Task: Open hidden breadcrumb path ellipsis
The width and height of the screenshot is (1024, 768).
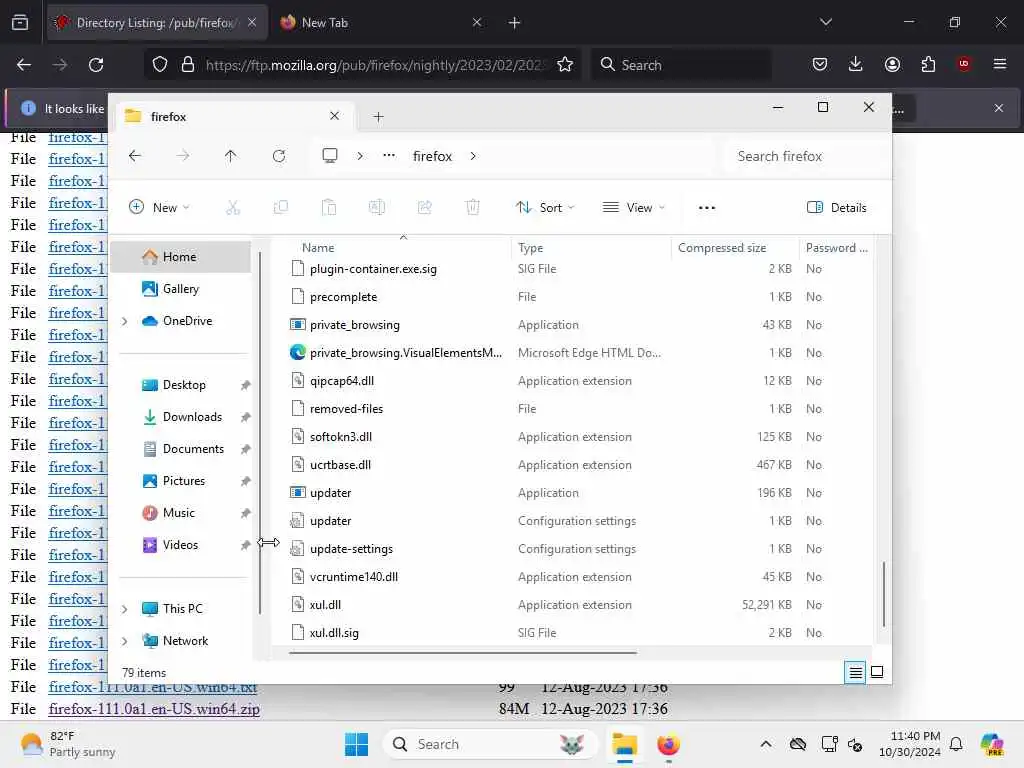Action: click(x=389, y=156)
